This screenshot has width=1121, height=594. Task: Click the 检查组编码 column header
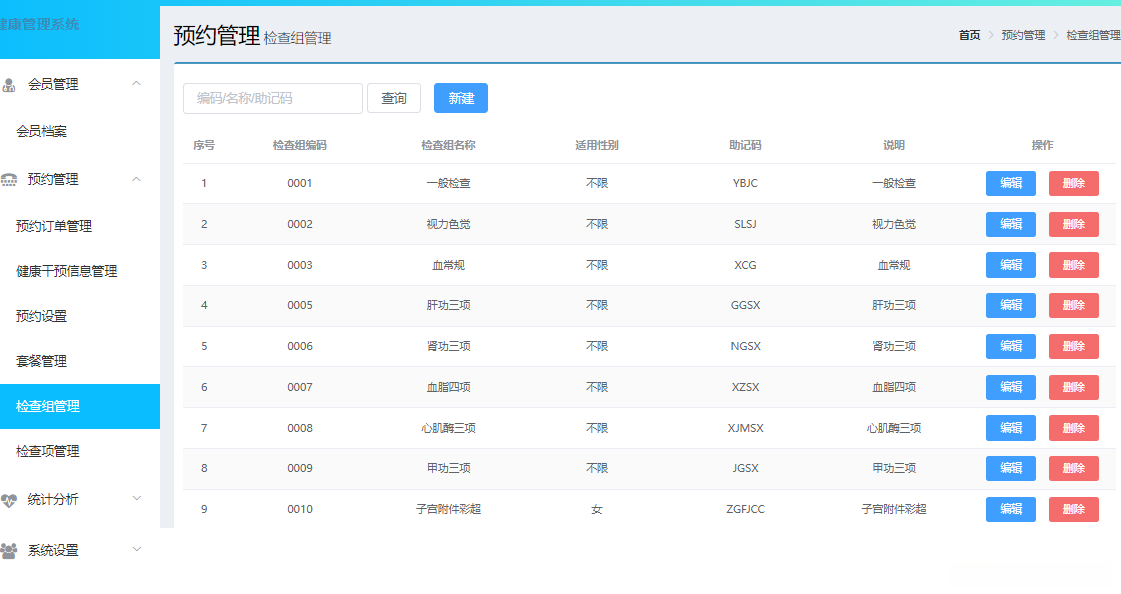tap(300, 145)
